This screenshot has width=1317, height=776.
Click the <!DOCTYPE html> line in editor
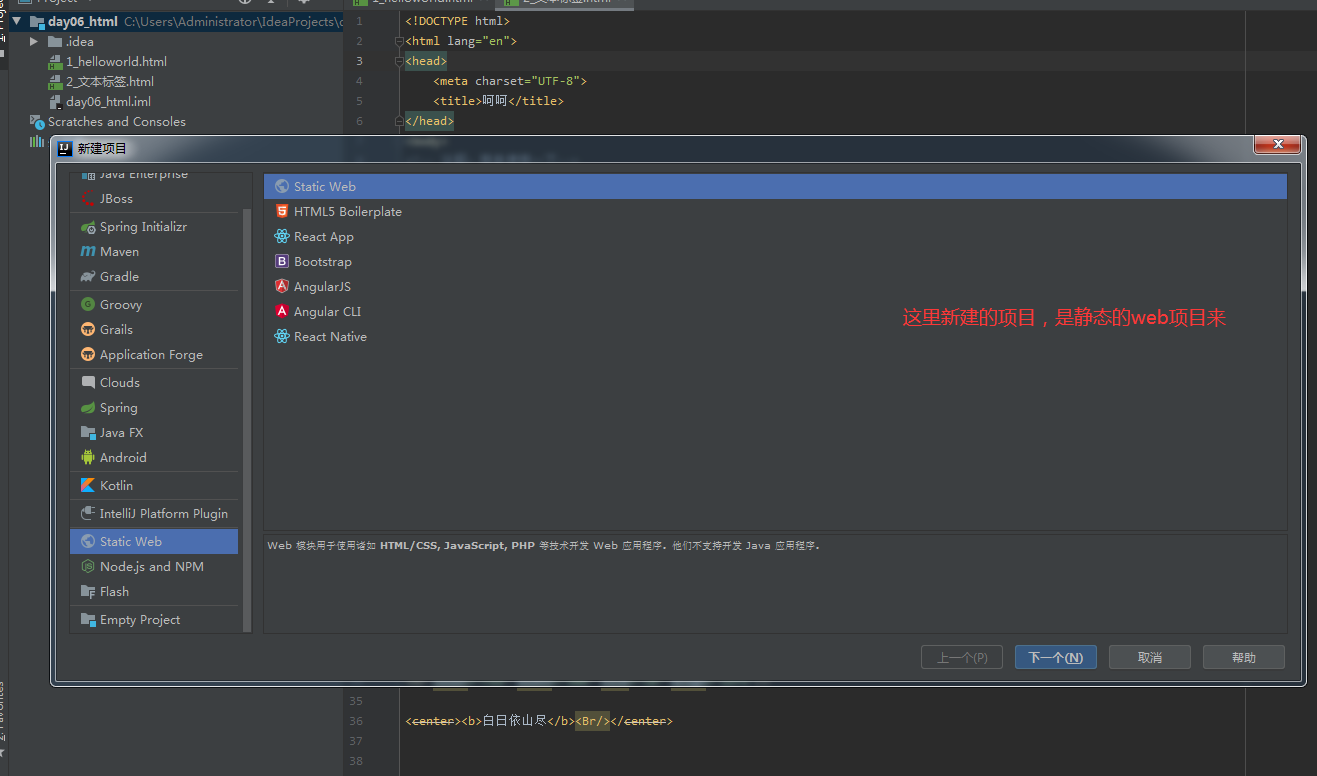coord(457,21)
